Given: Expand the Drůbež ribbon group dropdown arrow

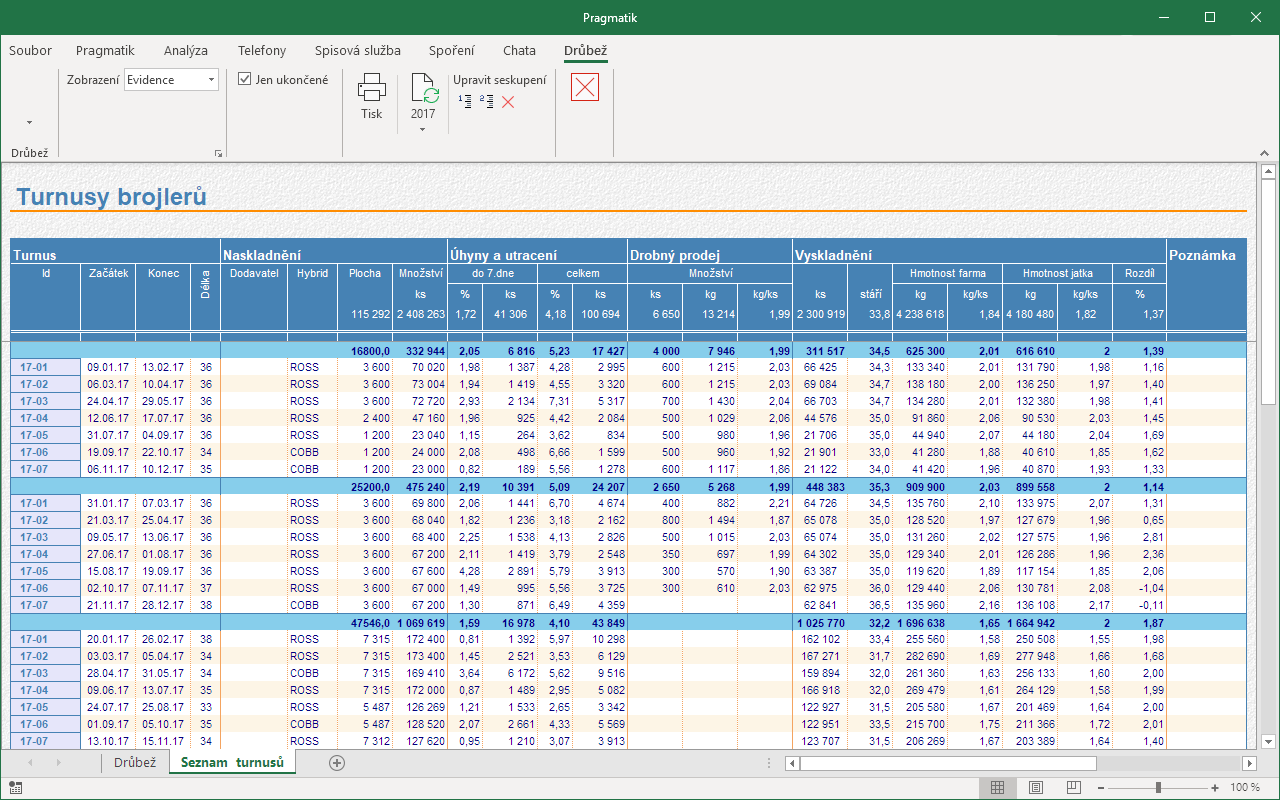Looking at the screenshot, I should pyautogui.click(x=29, y=123).
